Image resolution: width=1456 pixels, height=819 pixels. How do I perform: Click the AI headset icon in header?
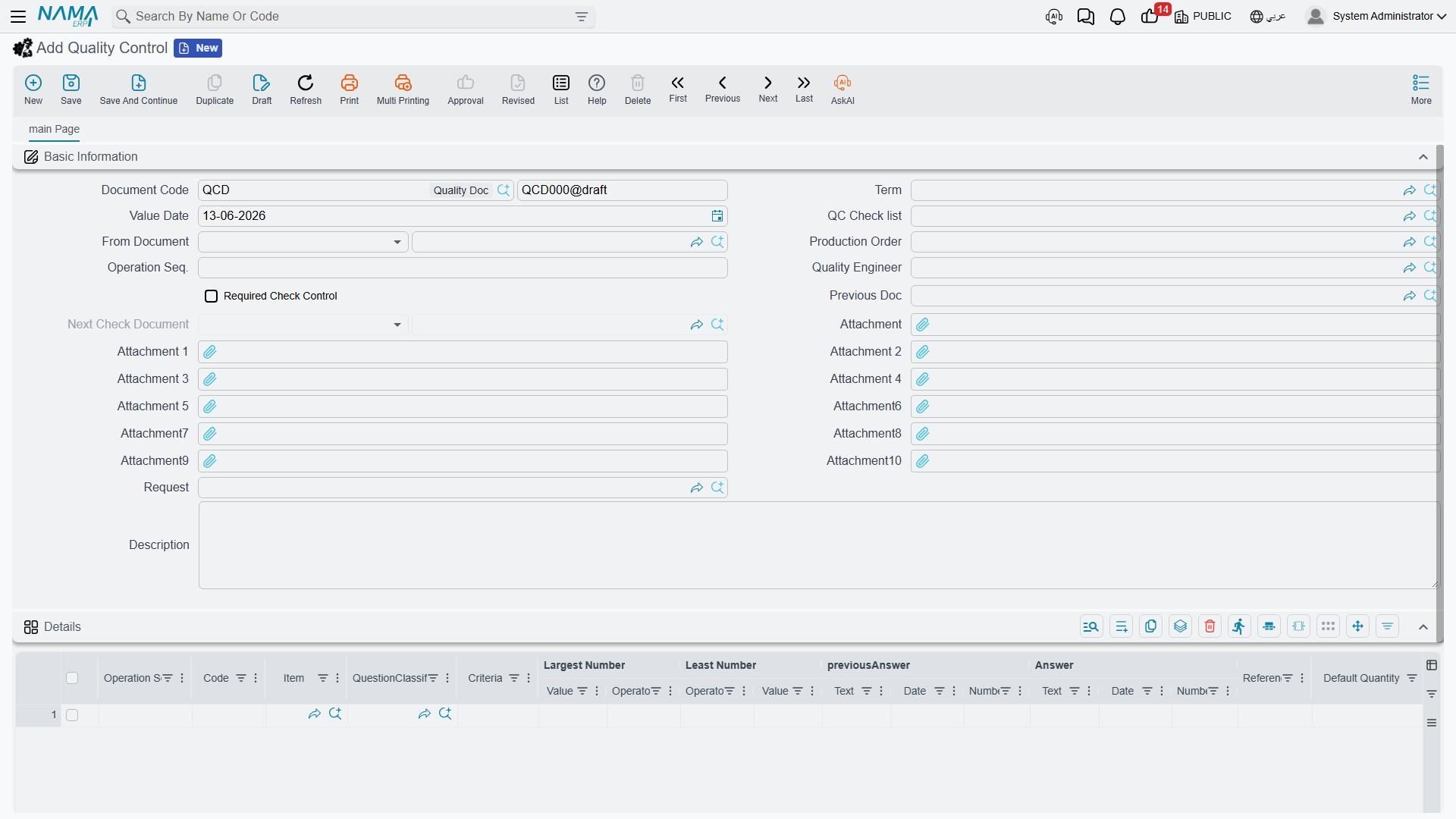point(1054,17)
